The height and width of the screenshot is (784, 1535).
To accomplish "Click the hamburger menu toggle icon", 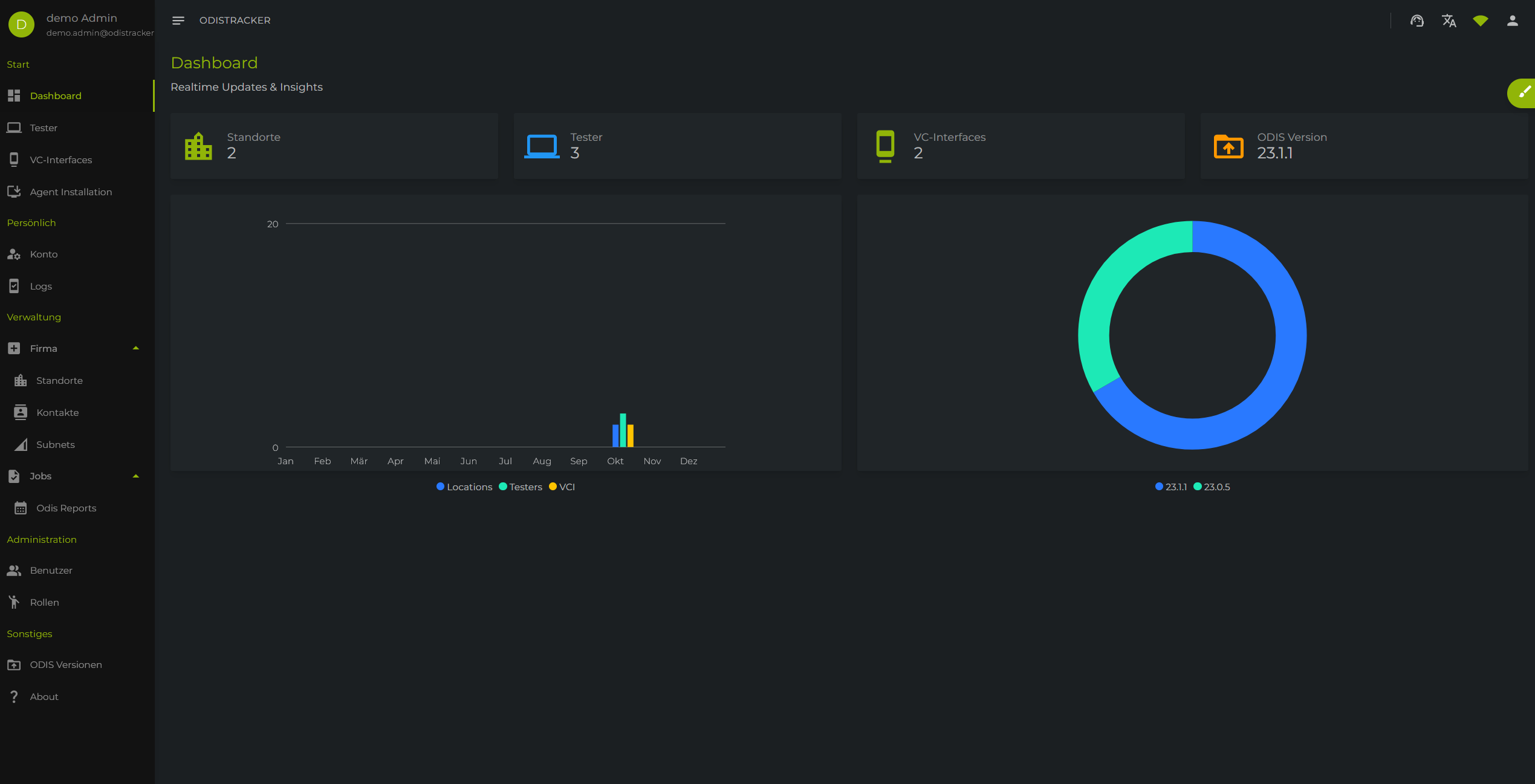I will pyautogui.click(x=178, y=21).
